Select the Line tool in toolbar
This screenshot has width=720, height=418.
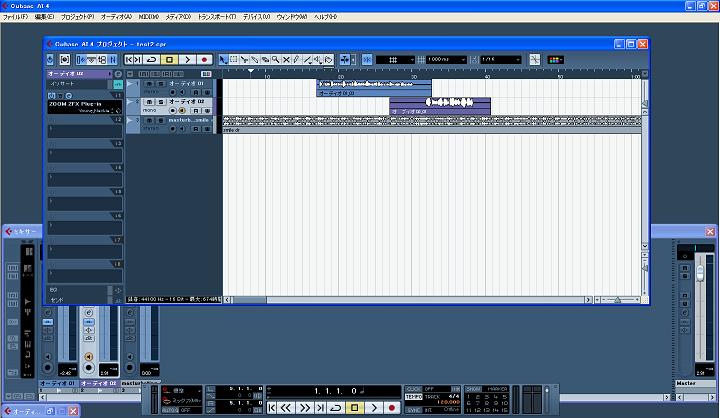pyautogui.click(x=307, y=60)
